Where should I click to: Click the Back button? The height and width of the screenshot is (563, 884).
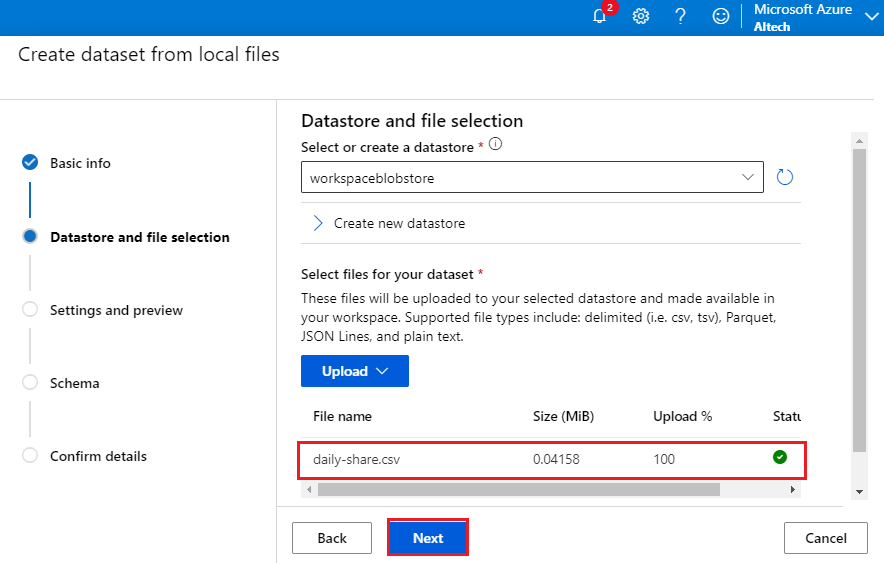[332, 538]
